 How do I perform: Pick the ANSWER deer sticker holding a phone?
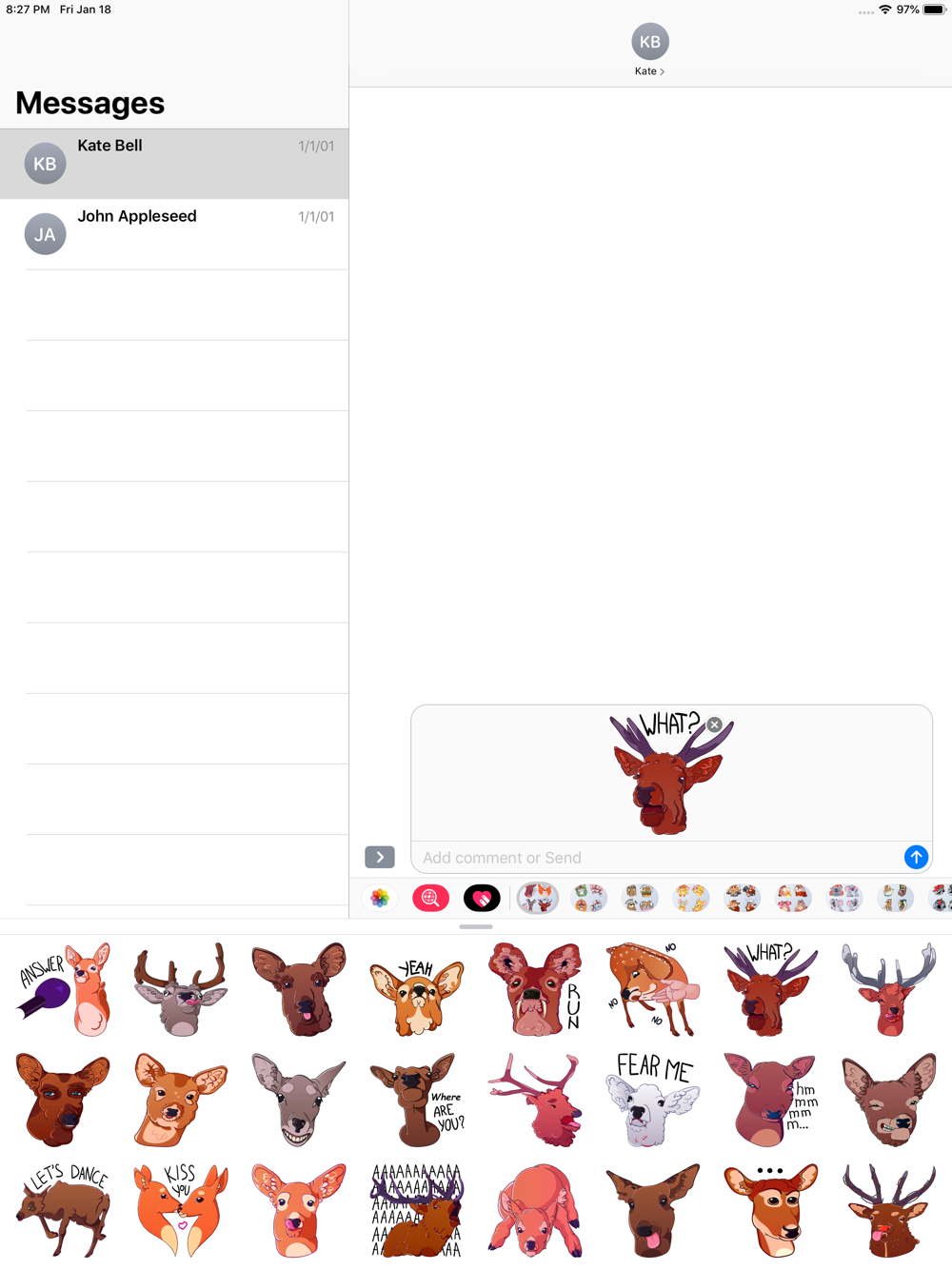(63, 990)
